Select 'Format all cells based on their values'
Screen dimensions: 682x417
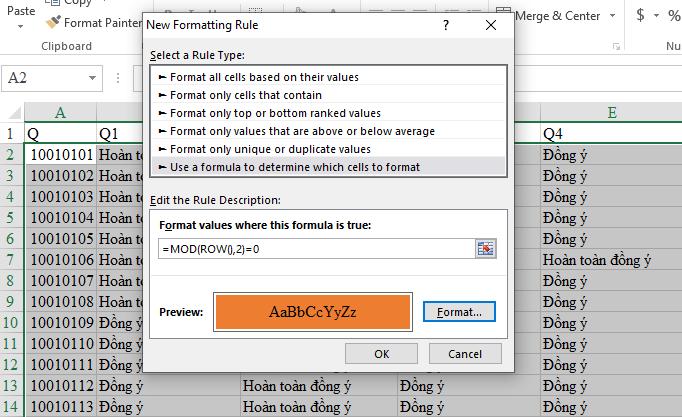264,77
